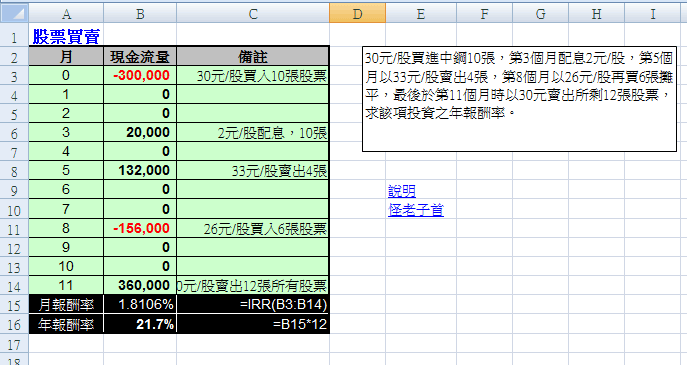687x365 pixels.
Task: Select column I header
Action: click(653, 13)
